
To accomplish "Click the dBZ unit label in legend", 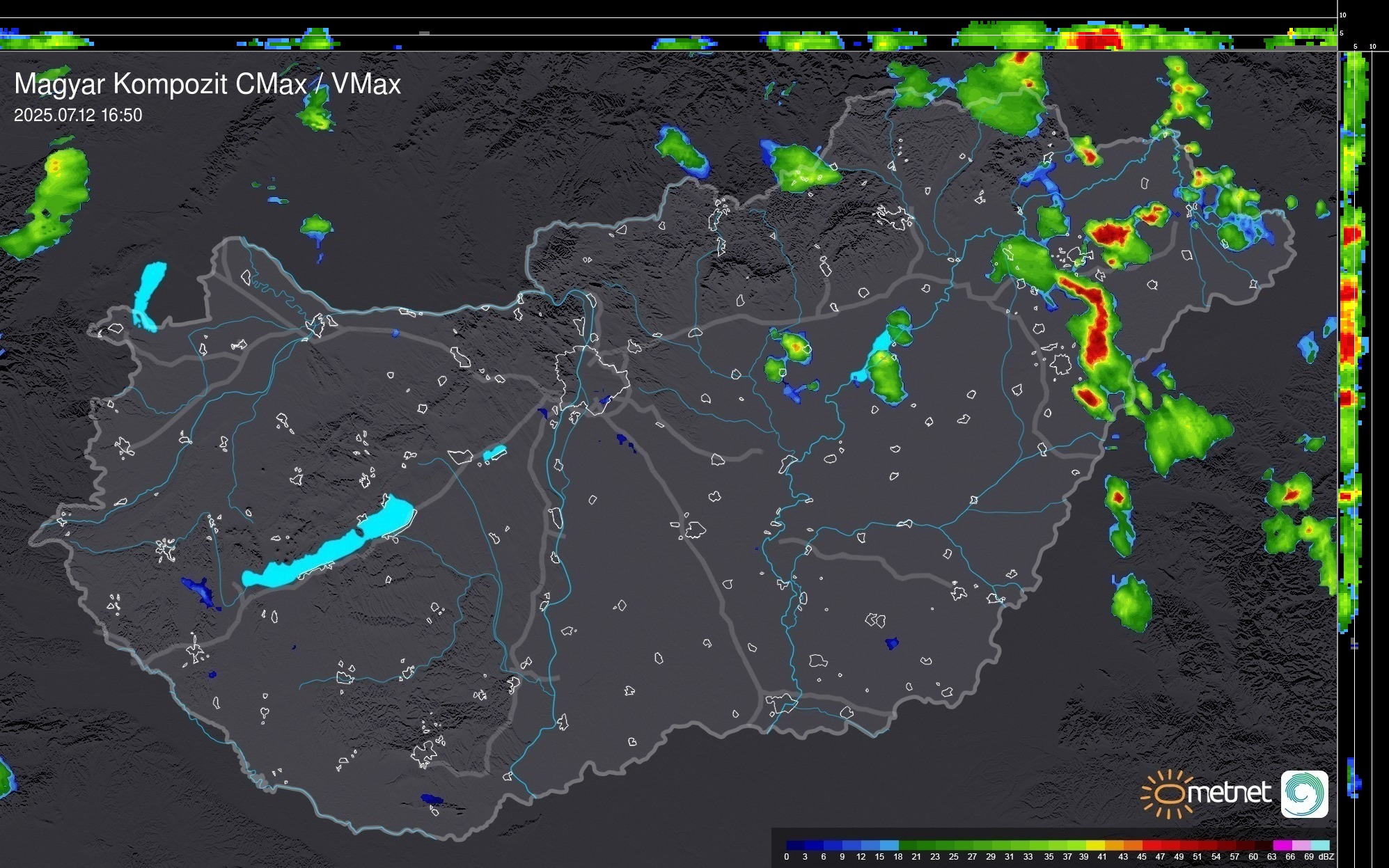I will tap(1326, 857).
